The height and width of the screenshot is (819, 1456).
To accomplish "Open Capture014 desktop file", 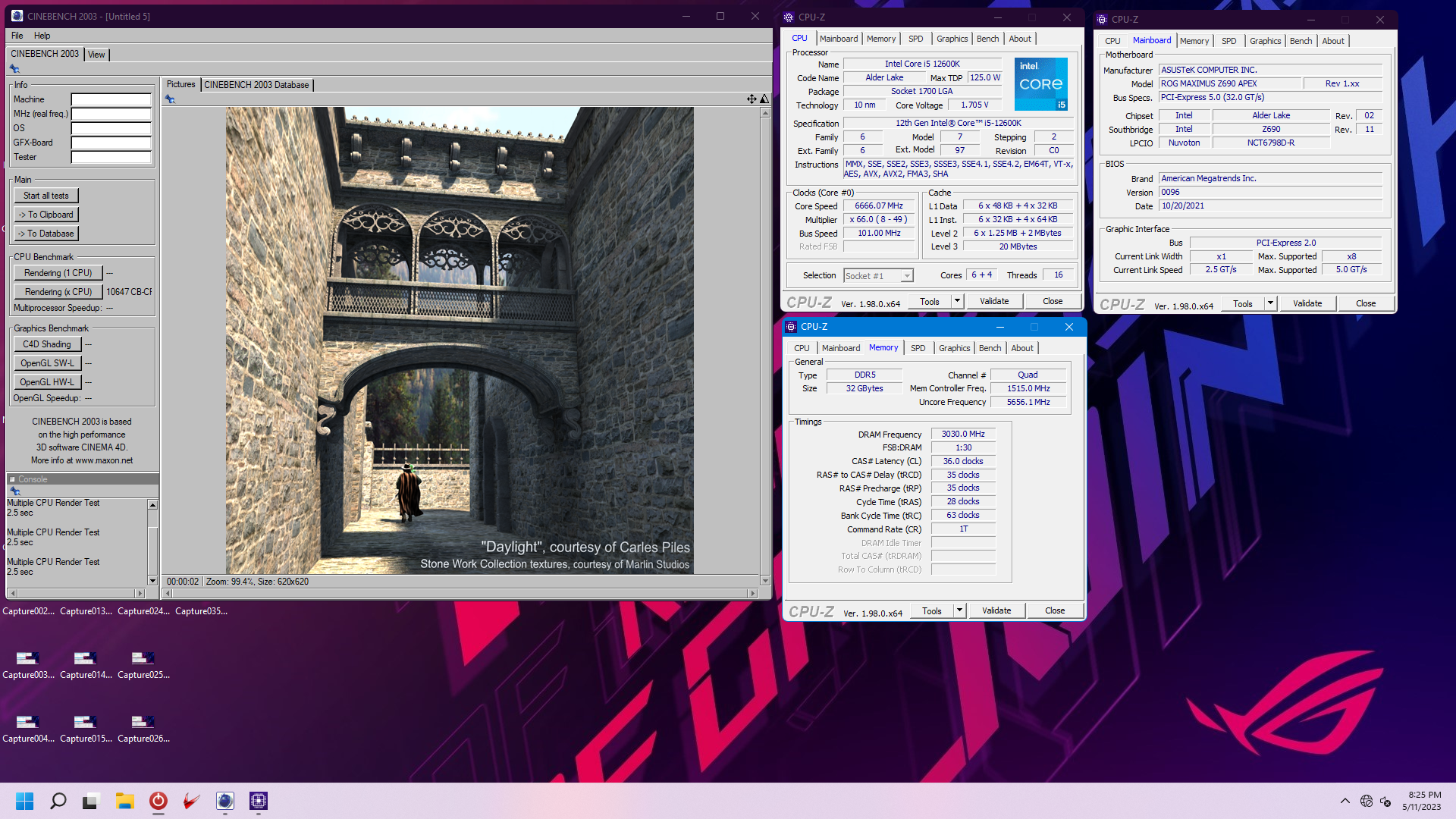I will tap(86, 663).
